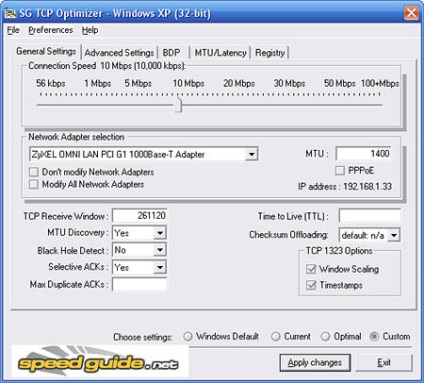Click the speedguide.net logo banner
Image resolution: width=424 pixels, height=383 pixels.
100,362
